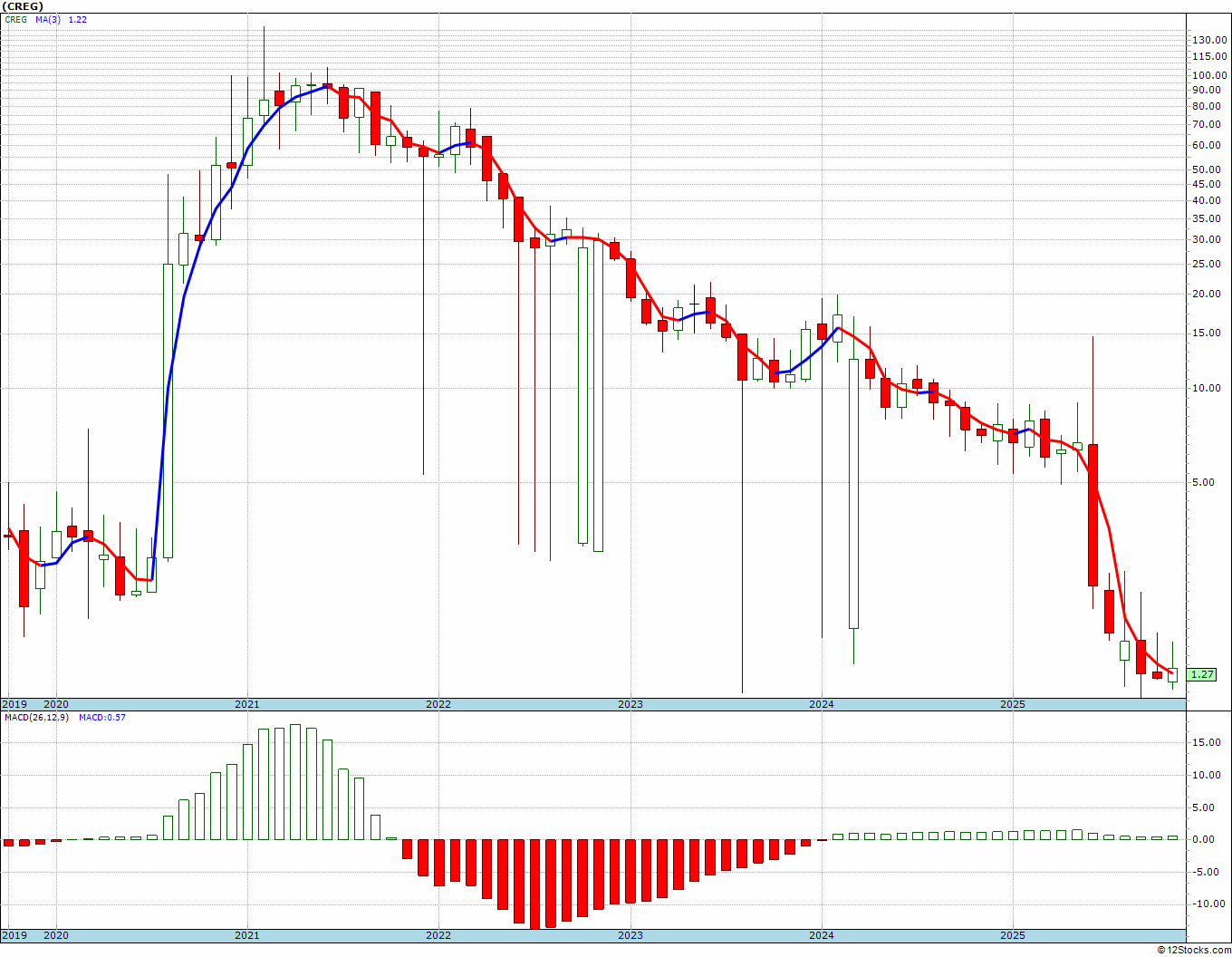Select 2024 on the MACD panel time axis
Viewport: 1232px width, 957px height.
[x=822, y=935]
